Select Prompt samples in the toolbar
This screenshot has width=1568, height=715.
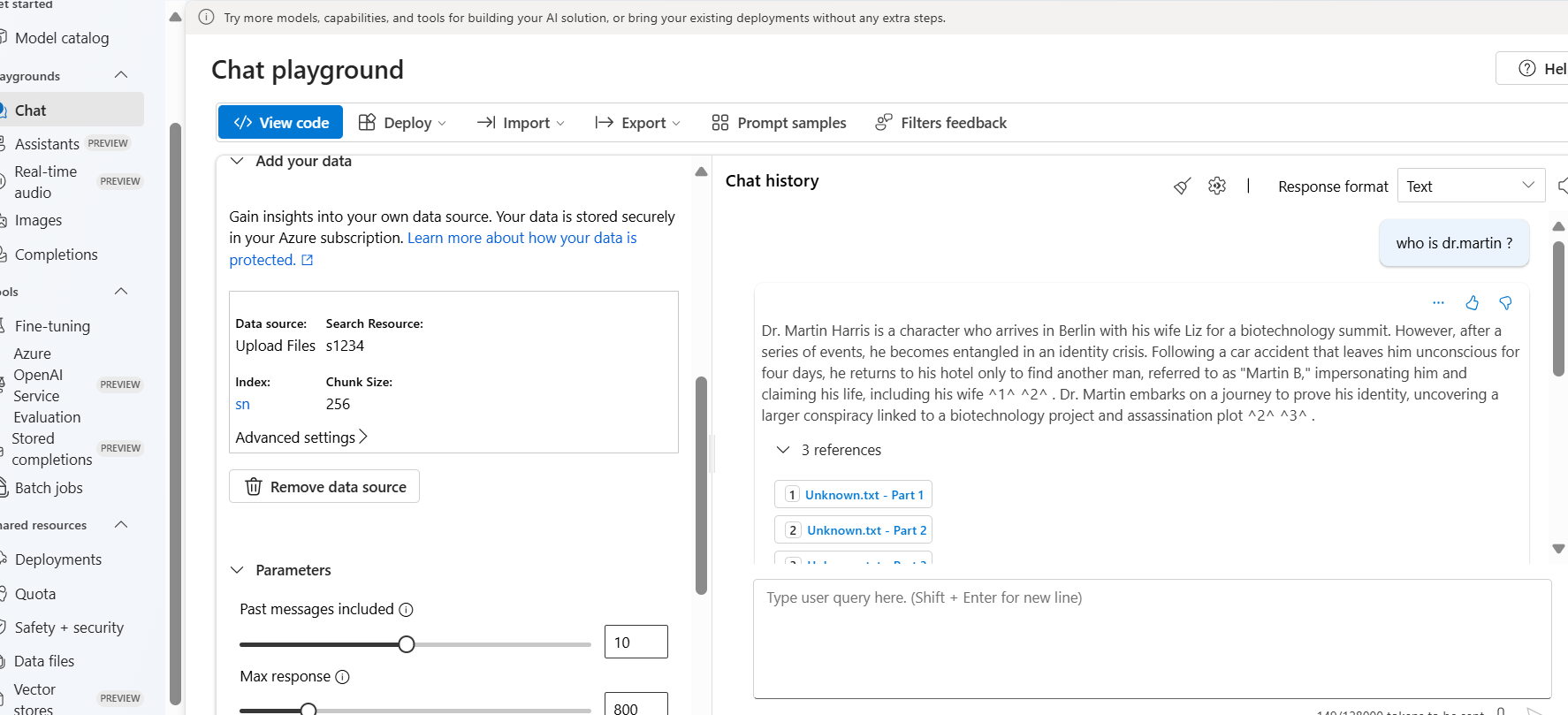779,123
